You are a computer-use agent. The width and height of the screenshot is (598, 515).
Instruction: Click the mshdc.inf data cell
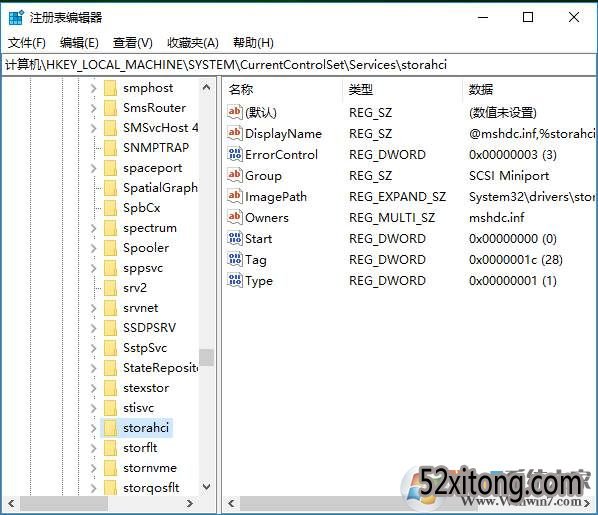(x=497, y=218)
